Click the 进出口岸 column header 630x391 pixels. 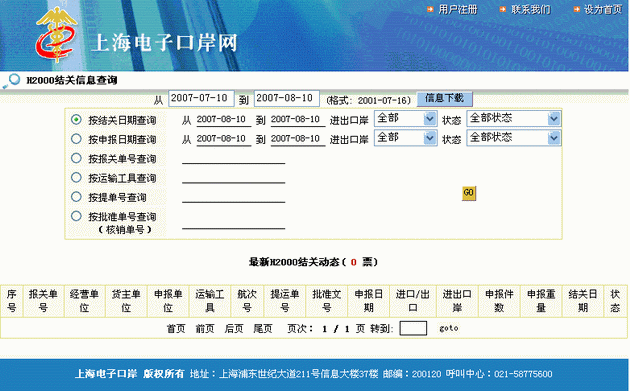pos(457,301)
